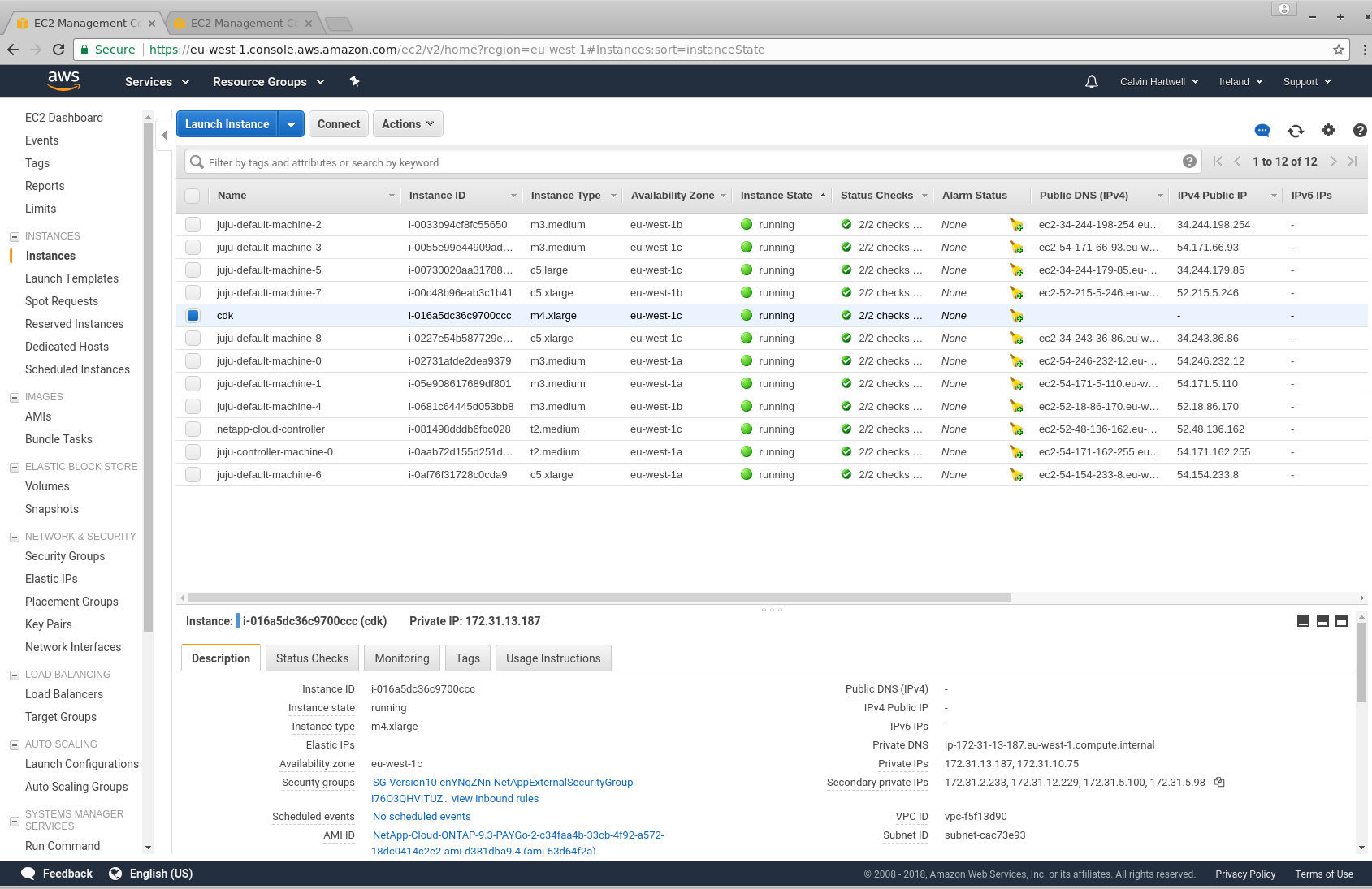The image size is (1372, 889).
Task: Open Security Groups in sidebar
Action: pyautogui.click(x=65, y=556)
